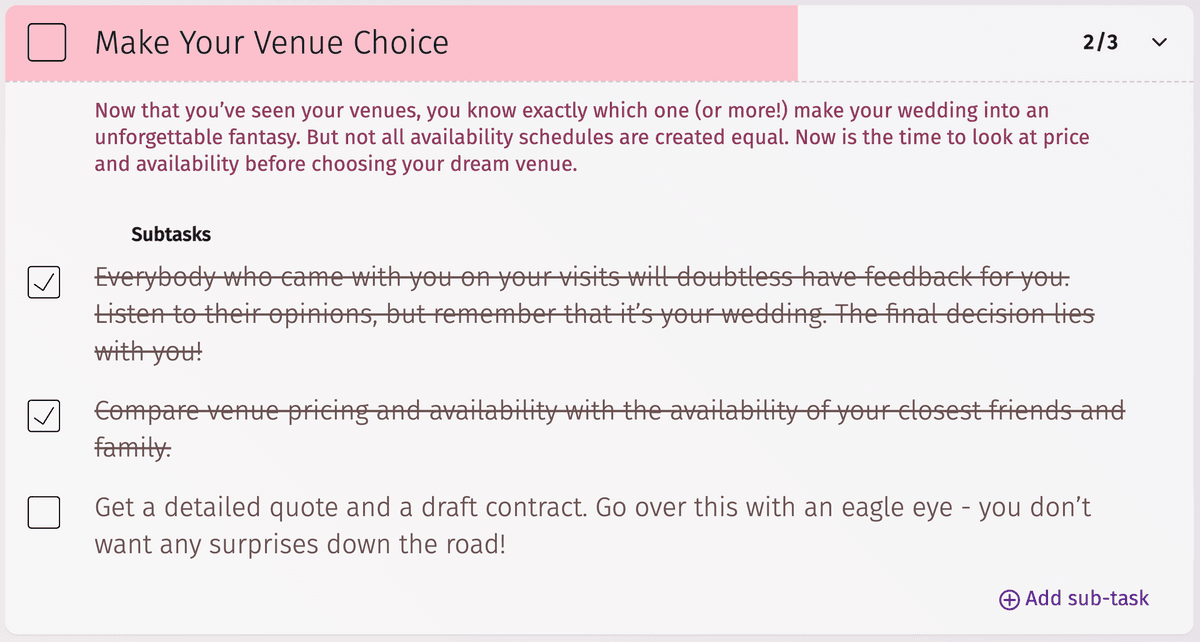Check the Make Your Venue Choice checkbox
The height and width of the screenshot is (642, 1200).
(47, 43)
